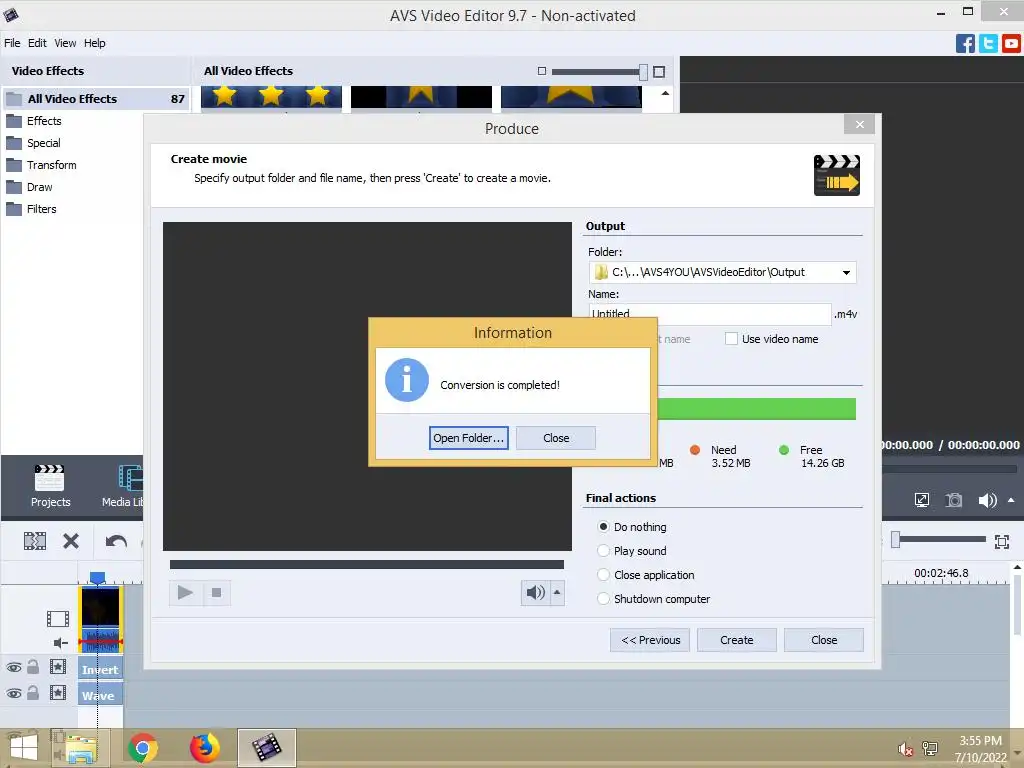Click the timeline split icon
1024x768 pixels.
pyautogui.click(x=35, y=541)
